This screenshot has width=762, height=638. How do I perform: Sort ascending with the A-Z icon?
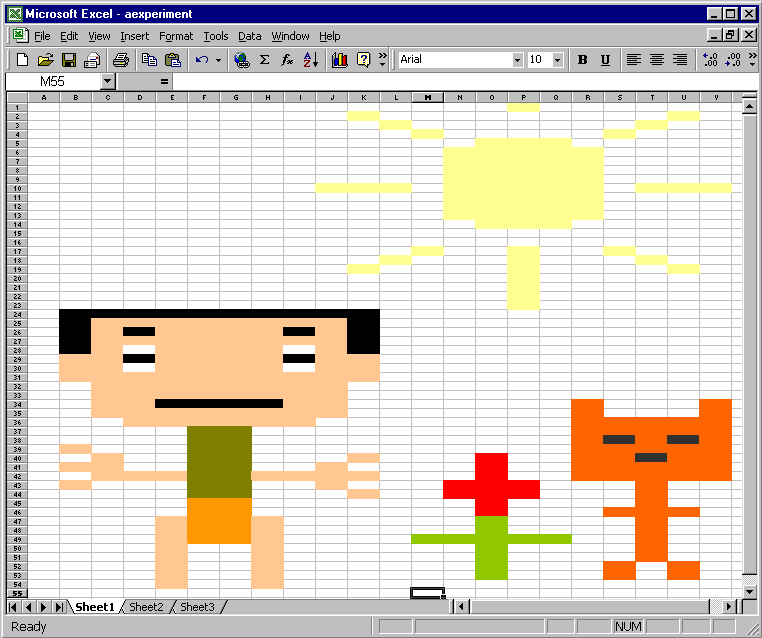310,60
